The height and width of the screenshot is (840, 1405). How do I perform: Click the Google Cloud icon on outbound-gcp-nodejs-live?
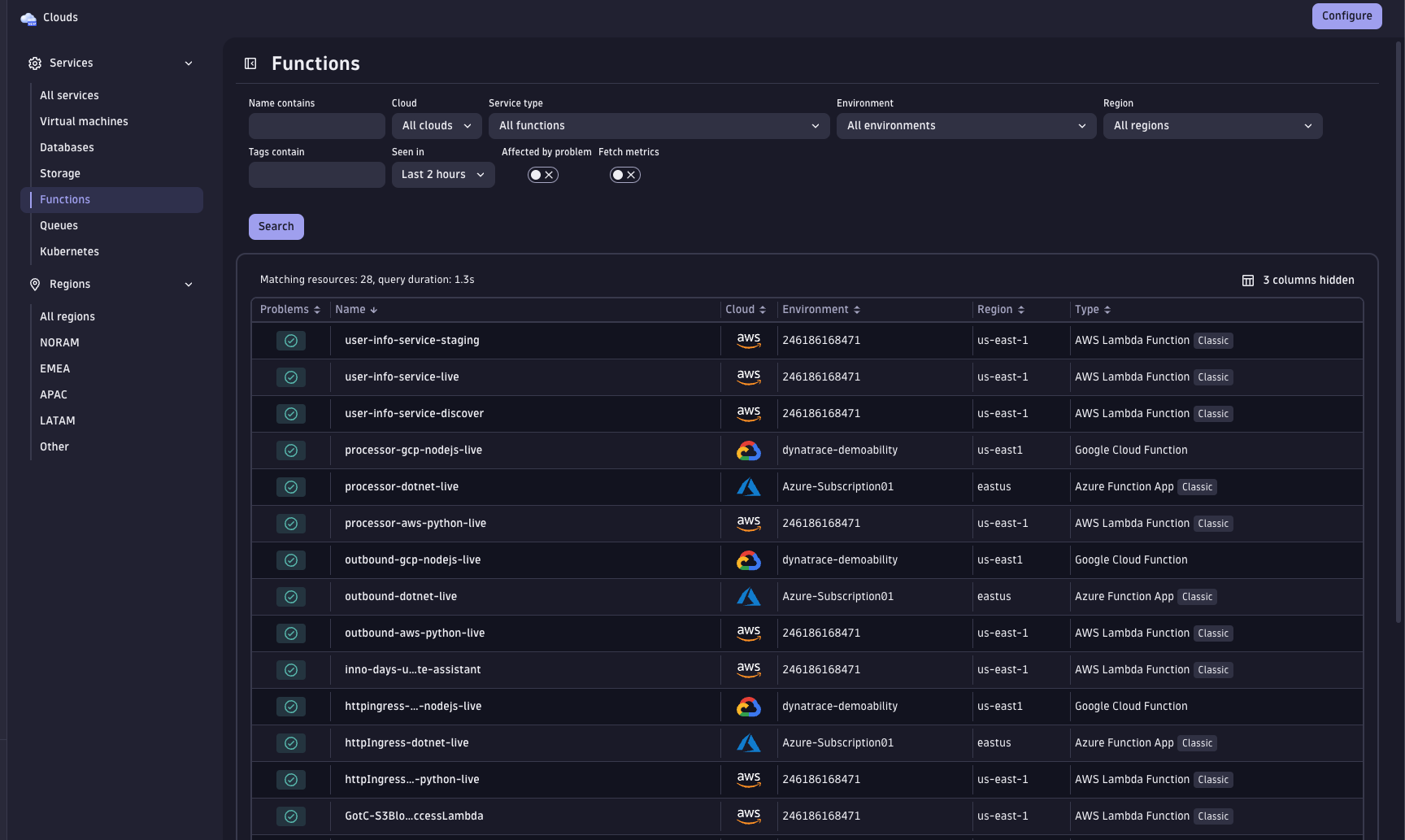coord(748,559)
